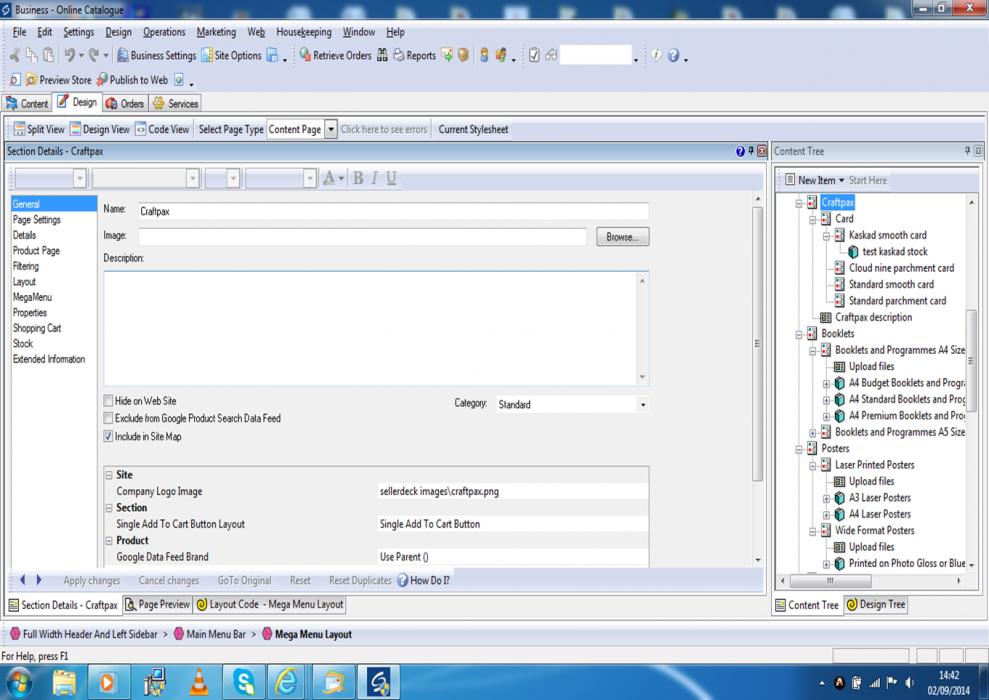
Task: Select Page Settings in the left list
Action: click(37, 220)
